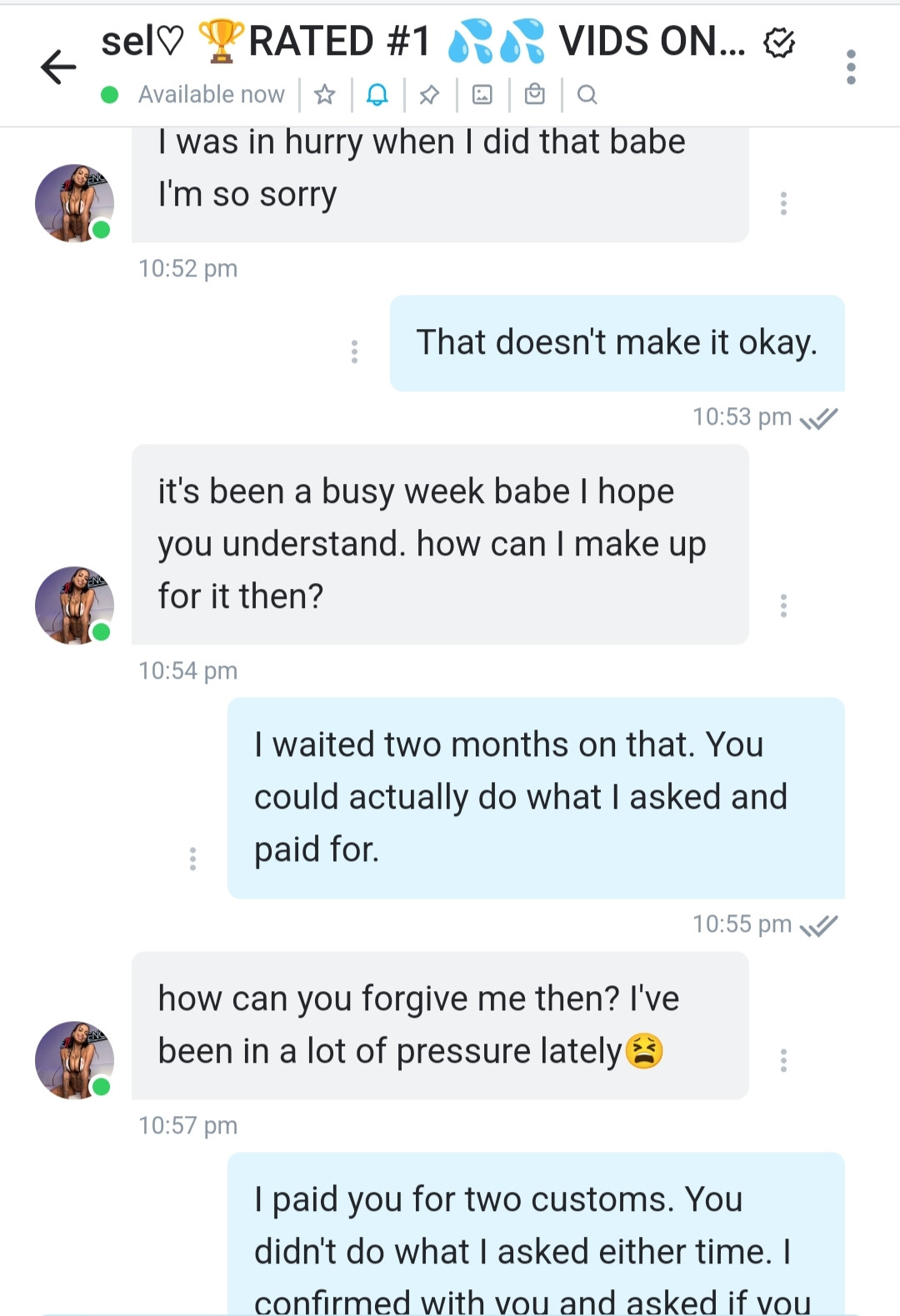Search within this conversation

coord(587,95)
